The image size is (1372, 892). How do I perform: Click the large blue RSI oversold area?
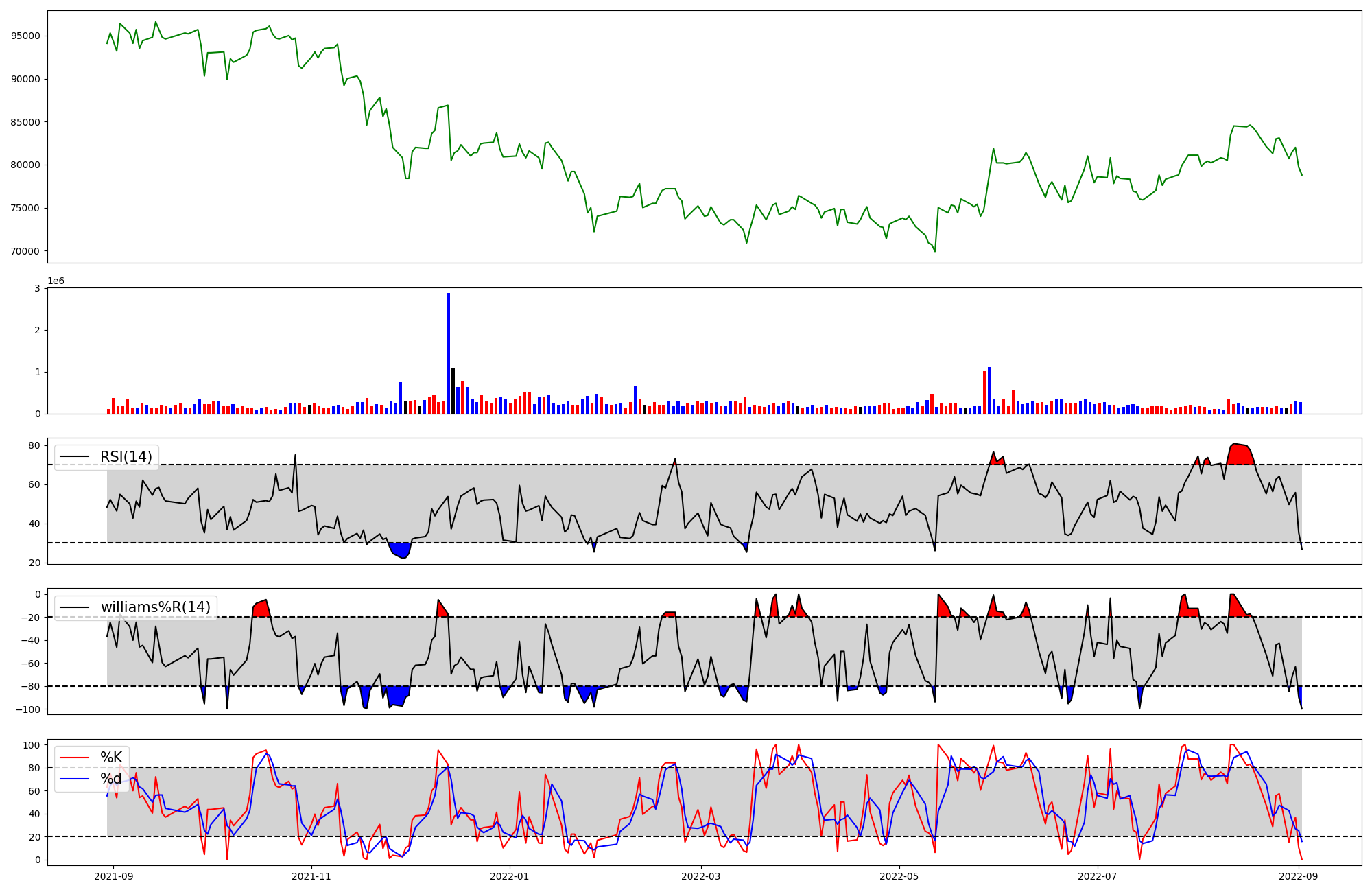tap(401, 550)
